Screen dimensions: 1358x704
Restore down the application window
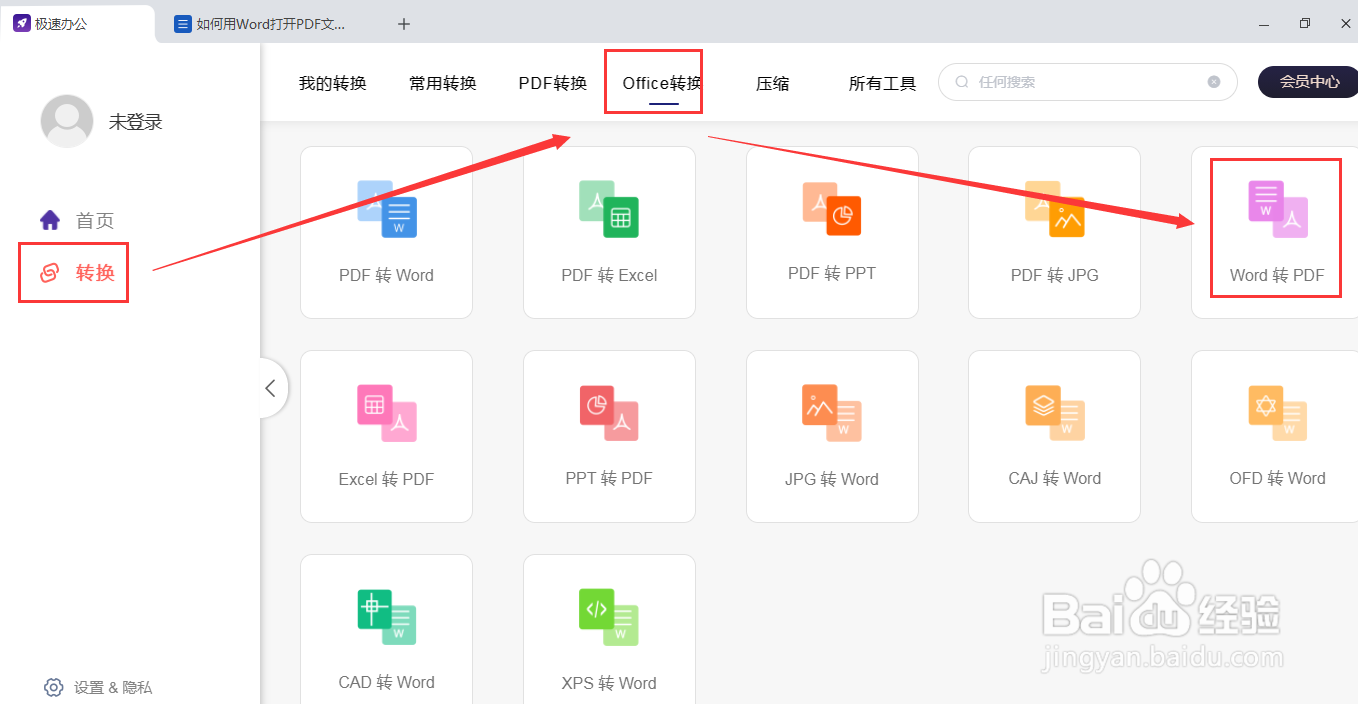(x=1305, y=24)
